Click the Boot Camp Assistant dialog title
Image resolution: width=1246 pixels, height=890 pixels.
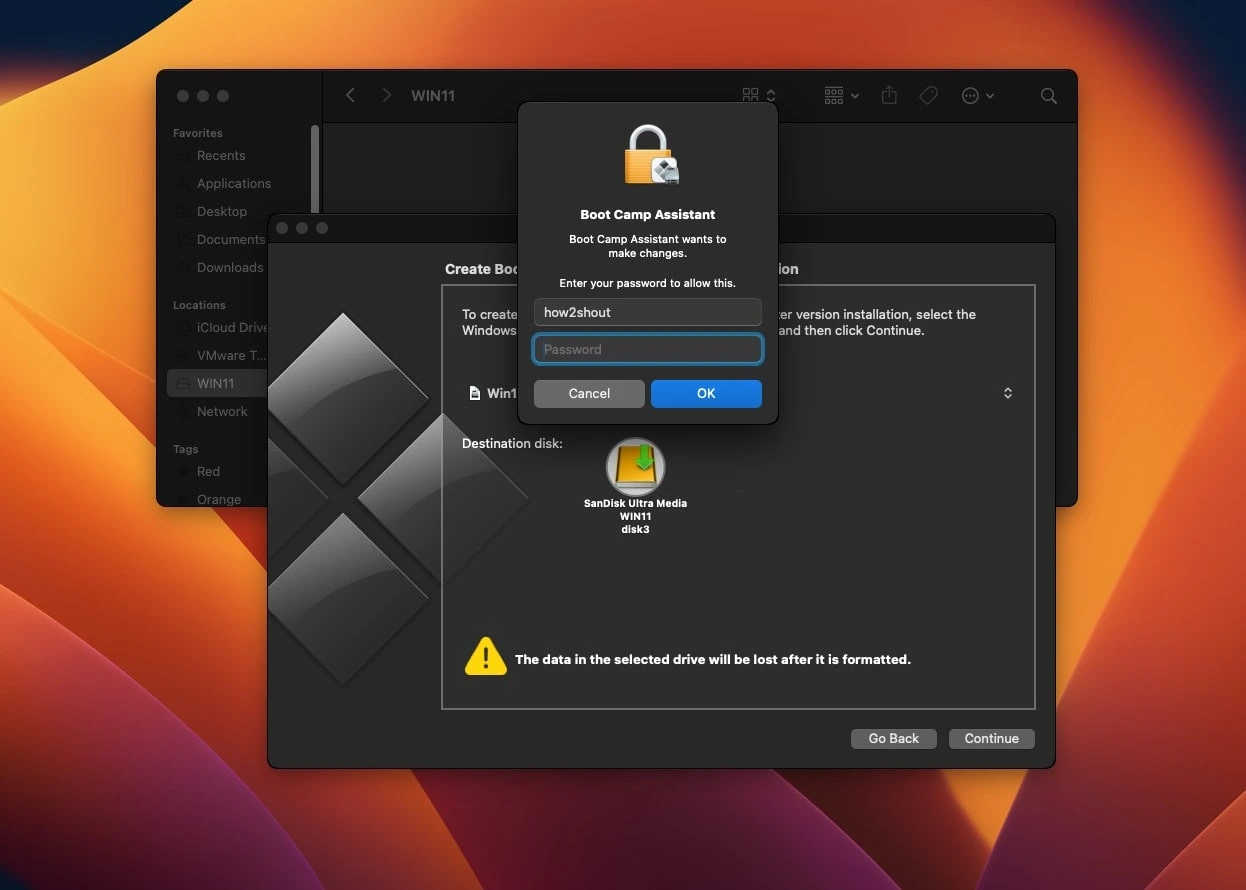pos(648,214)
